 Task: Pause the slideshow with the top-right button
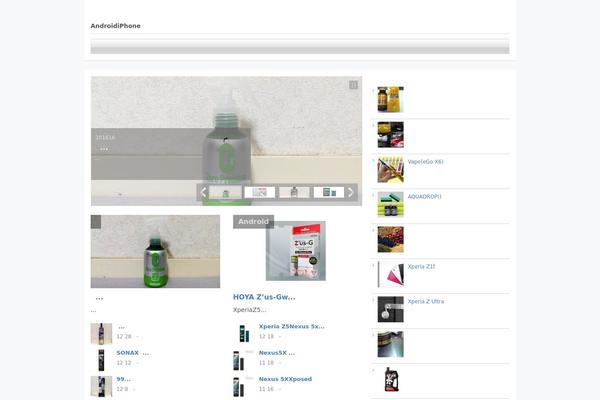point(353,85)
